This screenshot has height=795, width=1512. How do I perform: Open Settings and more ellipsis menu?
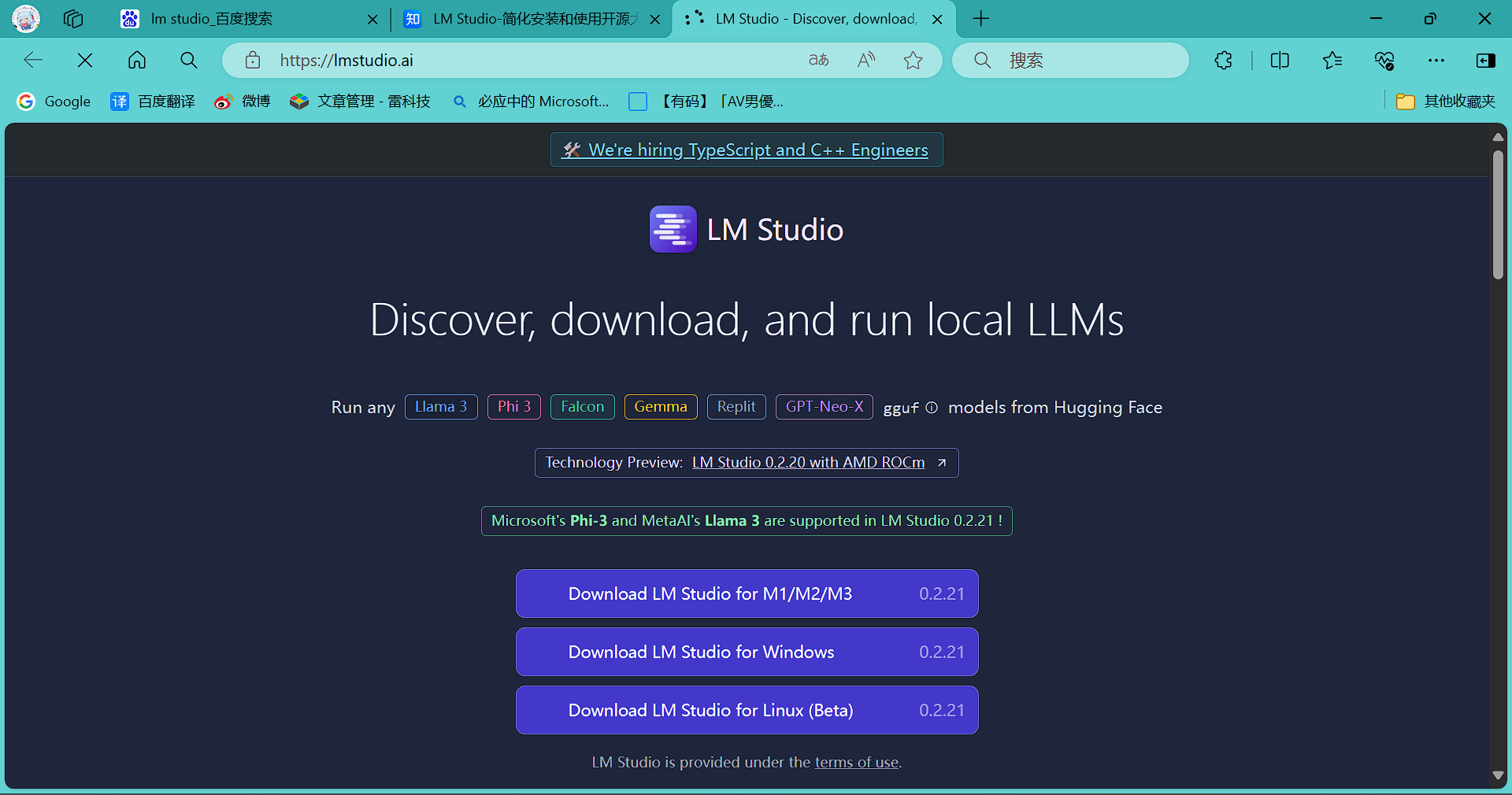(1436, 60)
